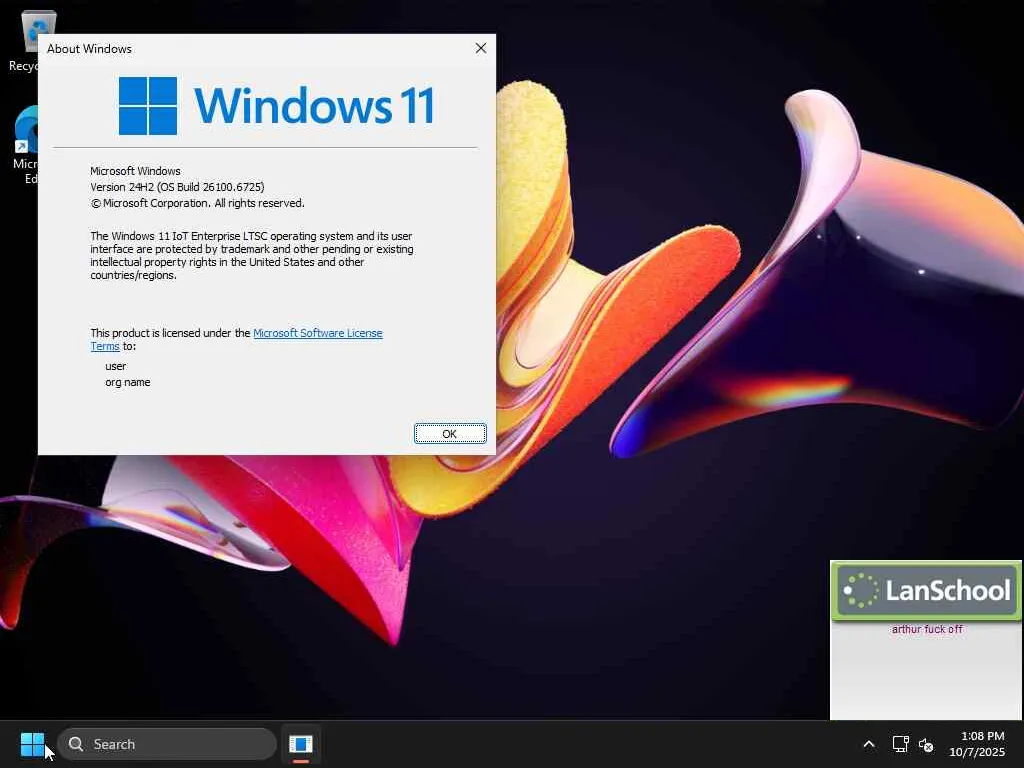
Task: Click OK in About Windows dialog
Action: (450, 434)
